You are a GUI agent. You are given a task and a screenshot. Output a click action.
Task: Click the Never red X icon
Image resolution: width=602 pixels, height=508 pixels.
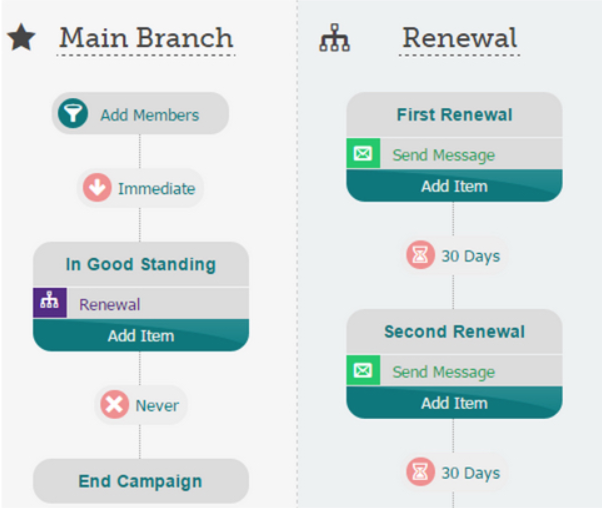click(114, 404)
